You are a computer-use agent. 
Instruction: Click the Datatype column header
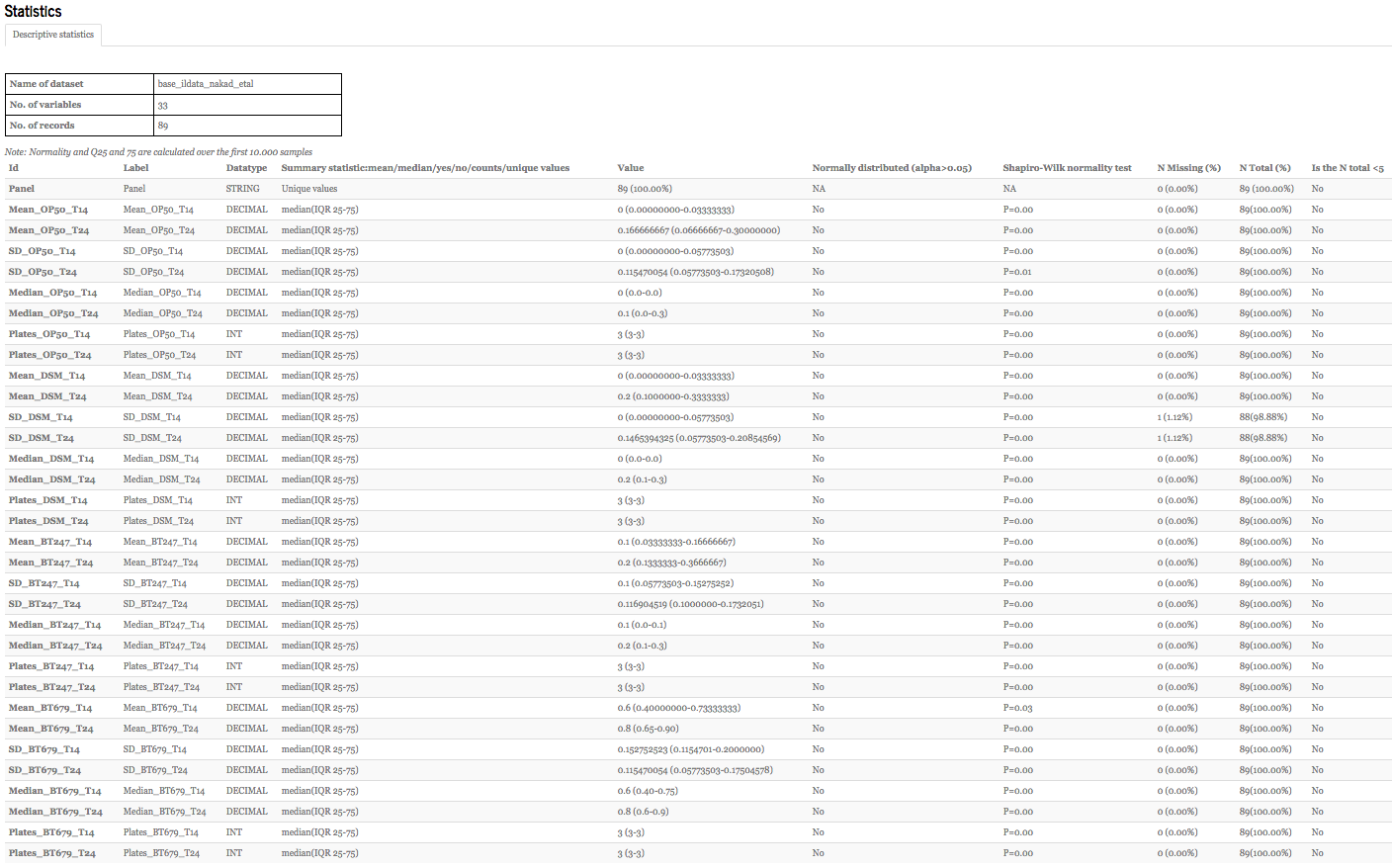pos(246,168)
